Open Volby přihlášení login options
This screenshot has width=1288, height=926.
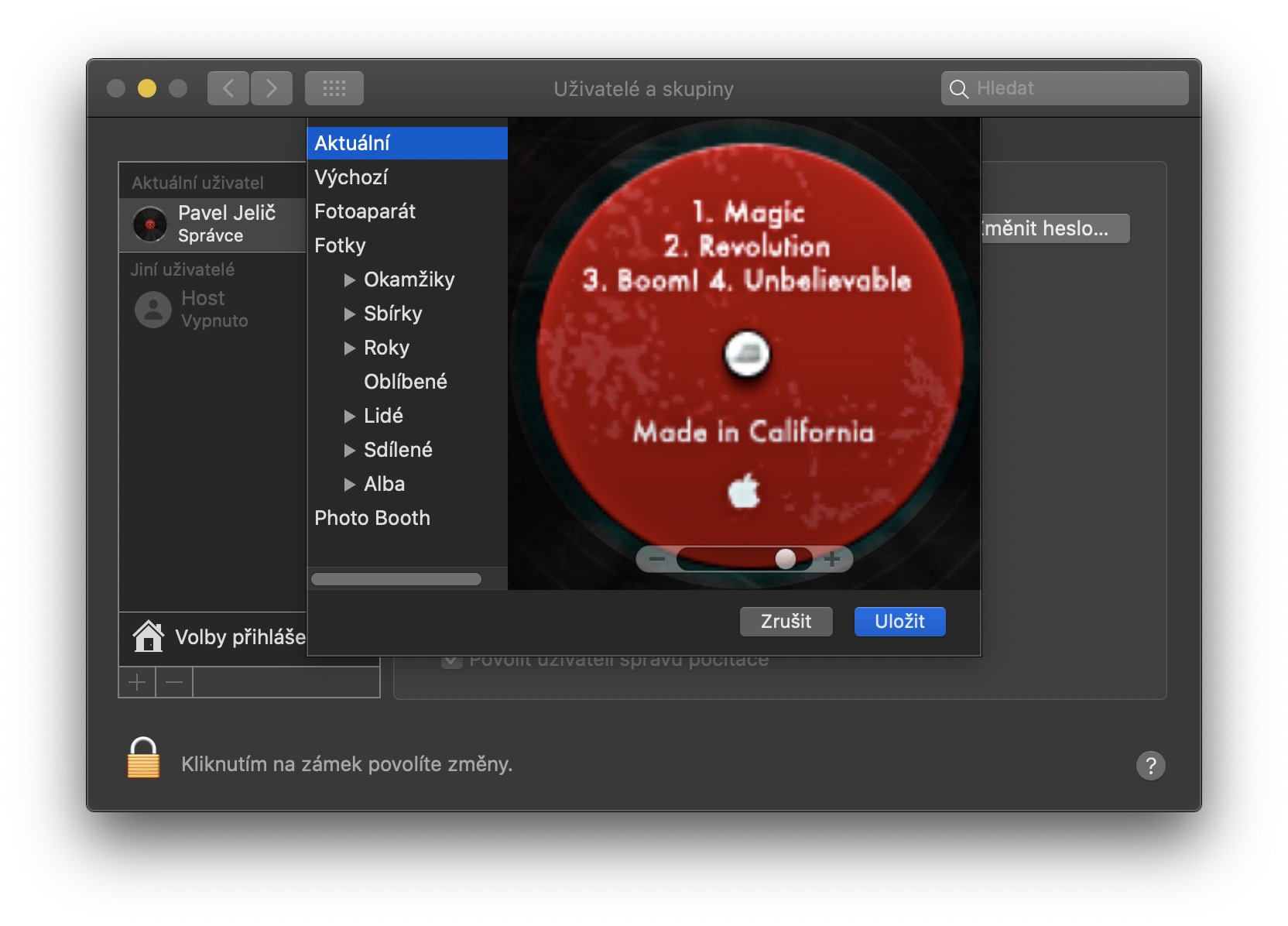point(212,636)
